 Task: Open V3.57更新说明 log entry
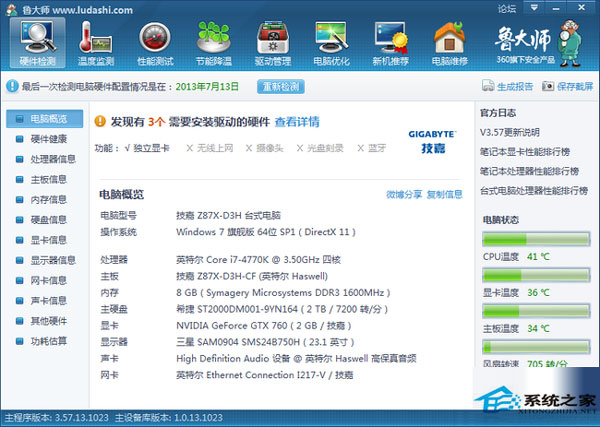510,133
